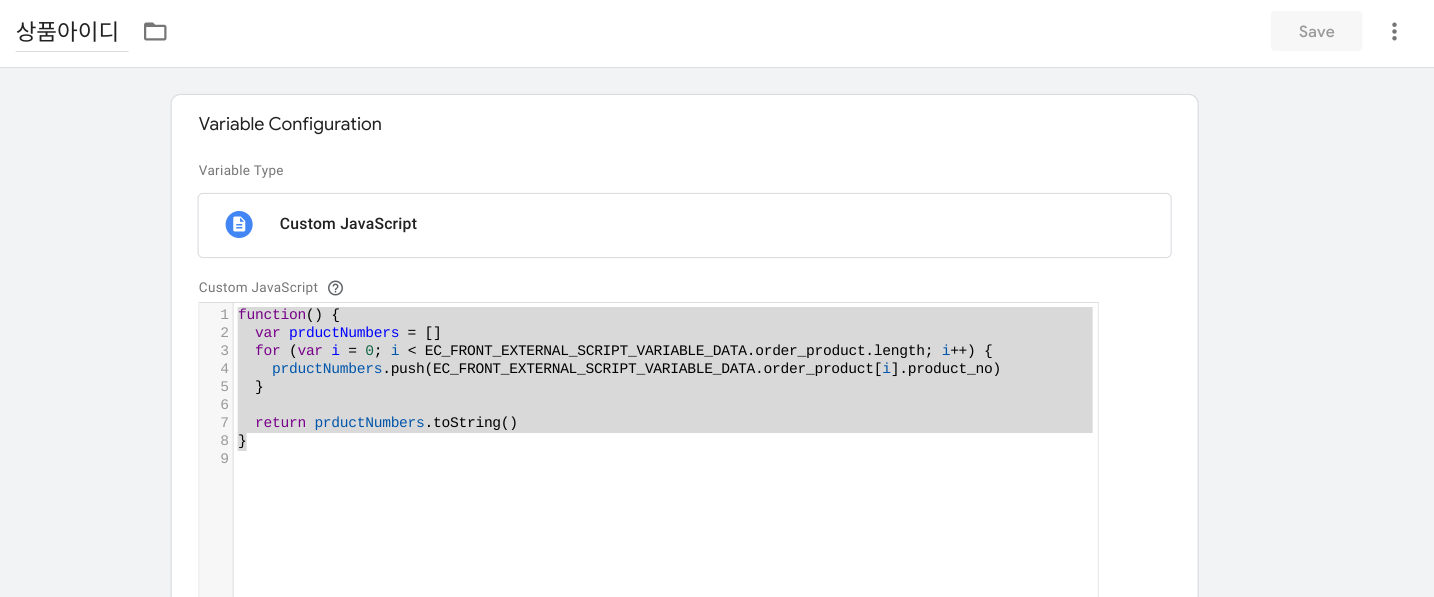
Task: Click the closing brace on line 5
Action: [259, 387]
